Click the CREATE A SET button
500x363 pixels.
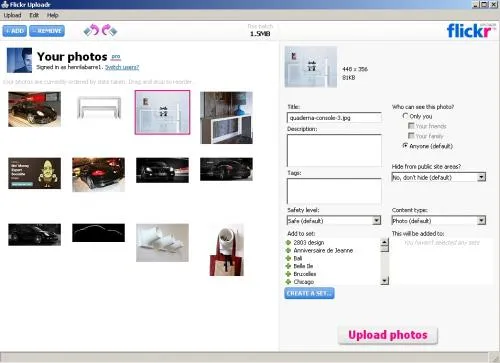pos(309,293)
